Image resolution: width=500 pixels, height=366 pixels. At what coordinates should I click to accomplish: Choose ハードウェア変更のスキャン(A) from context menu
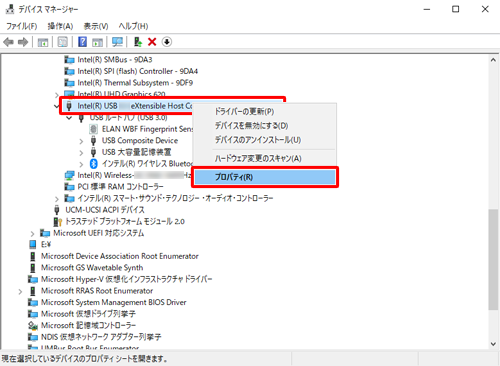(264, 159)
